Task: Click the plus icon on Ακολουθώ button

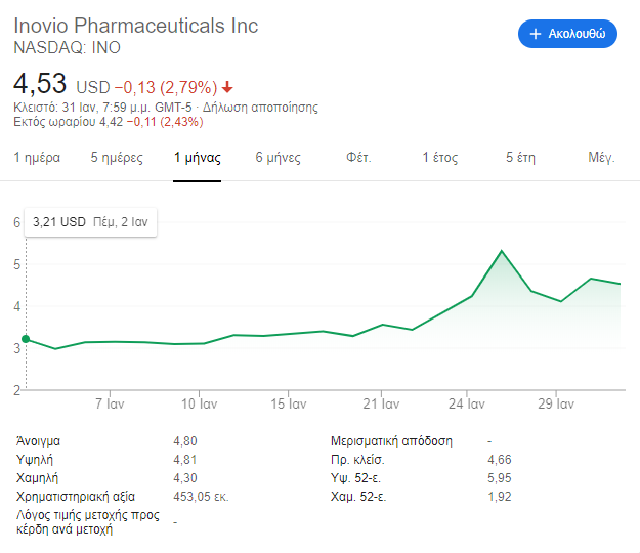Action: [x=535, y=34]
